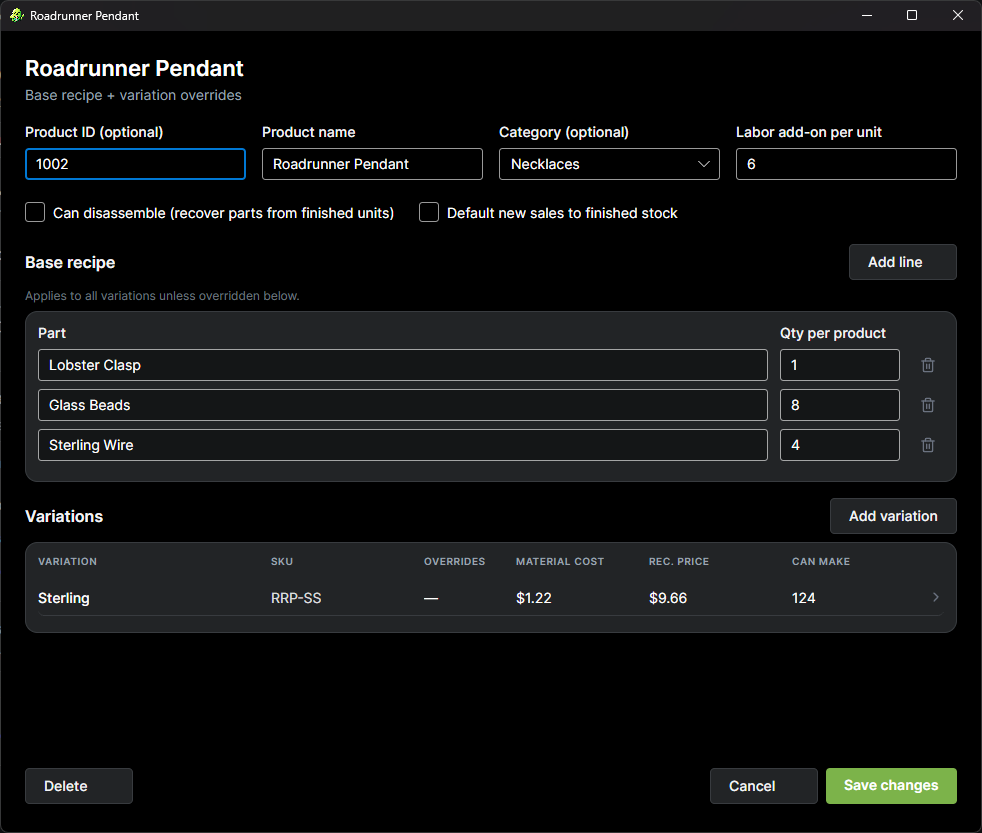The height and width of the screenshot is (833, 982).
Task: Save changes to the product
Action: click(x=891, y=785)
